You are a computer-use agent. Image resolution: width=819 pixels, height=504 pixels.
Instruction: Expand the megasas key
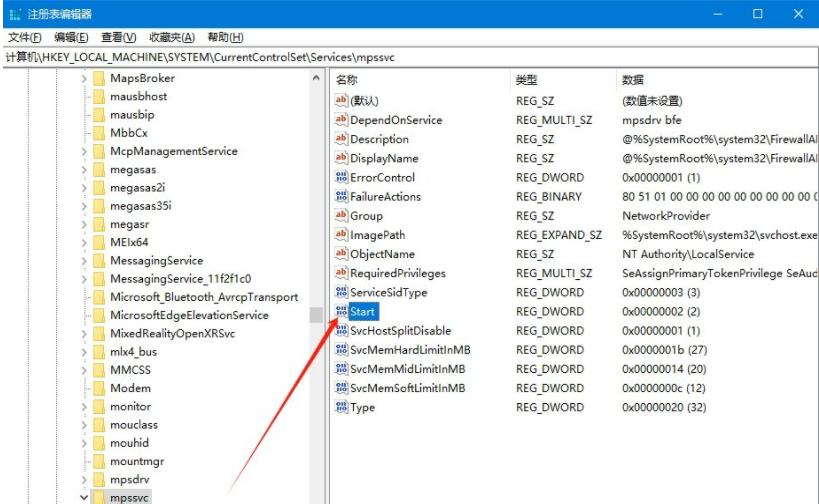click(x=84, y=170)
